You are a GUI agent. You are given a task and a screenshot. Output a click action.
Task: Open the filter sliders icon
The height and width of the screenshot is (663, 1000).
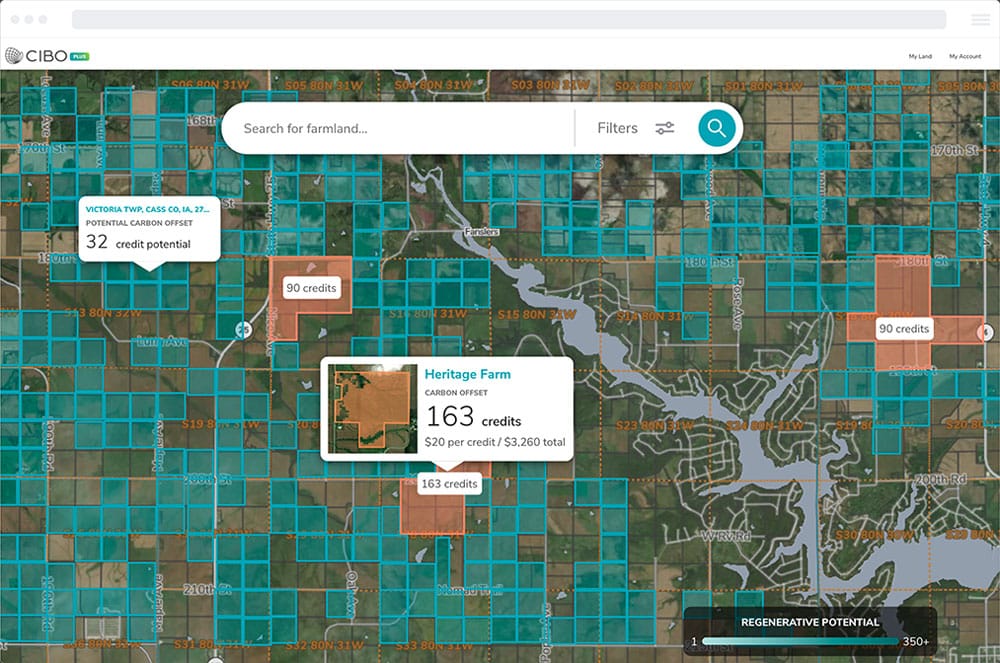pos(665,128)
